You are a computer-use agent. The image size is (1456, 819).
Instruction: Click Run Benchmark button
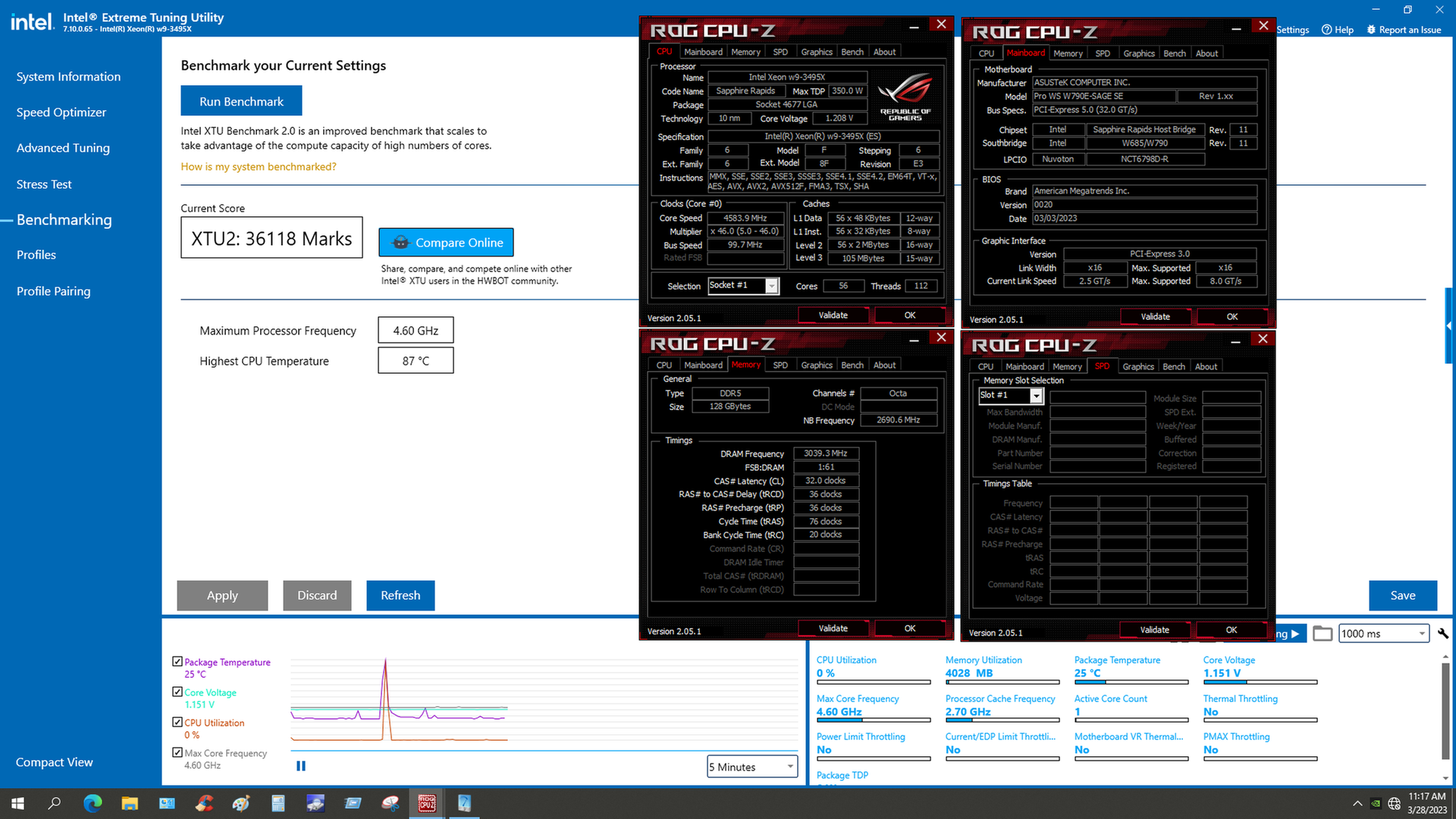click(241, 101)
